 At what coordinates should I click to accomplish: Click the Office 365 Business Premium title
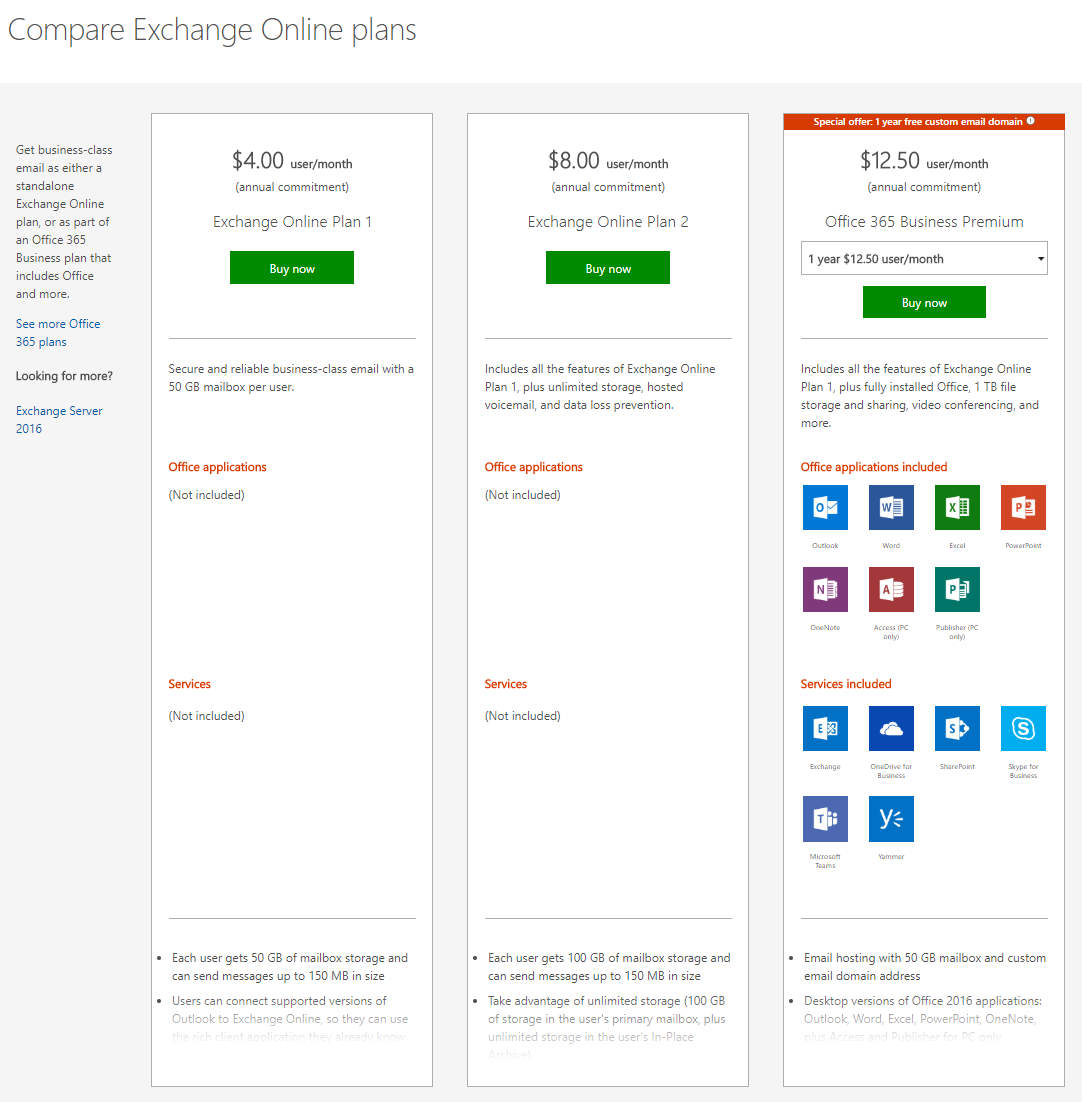click(x=924, y=222)
